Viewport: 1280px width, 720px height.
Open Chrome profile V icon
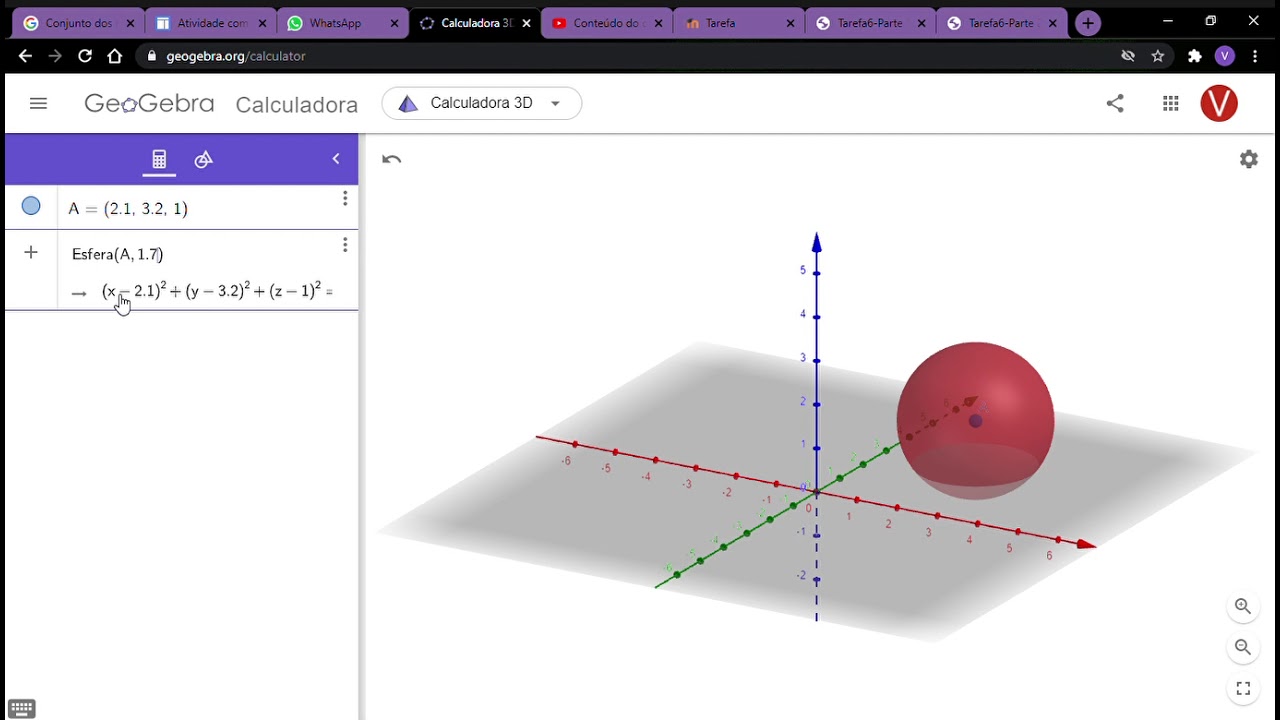coord(1224,56)
